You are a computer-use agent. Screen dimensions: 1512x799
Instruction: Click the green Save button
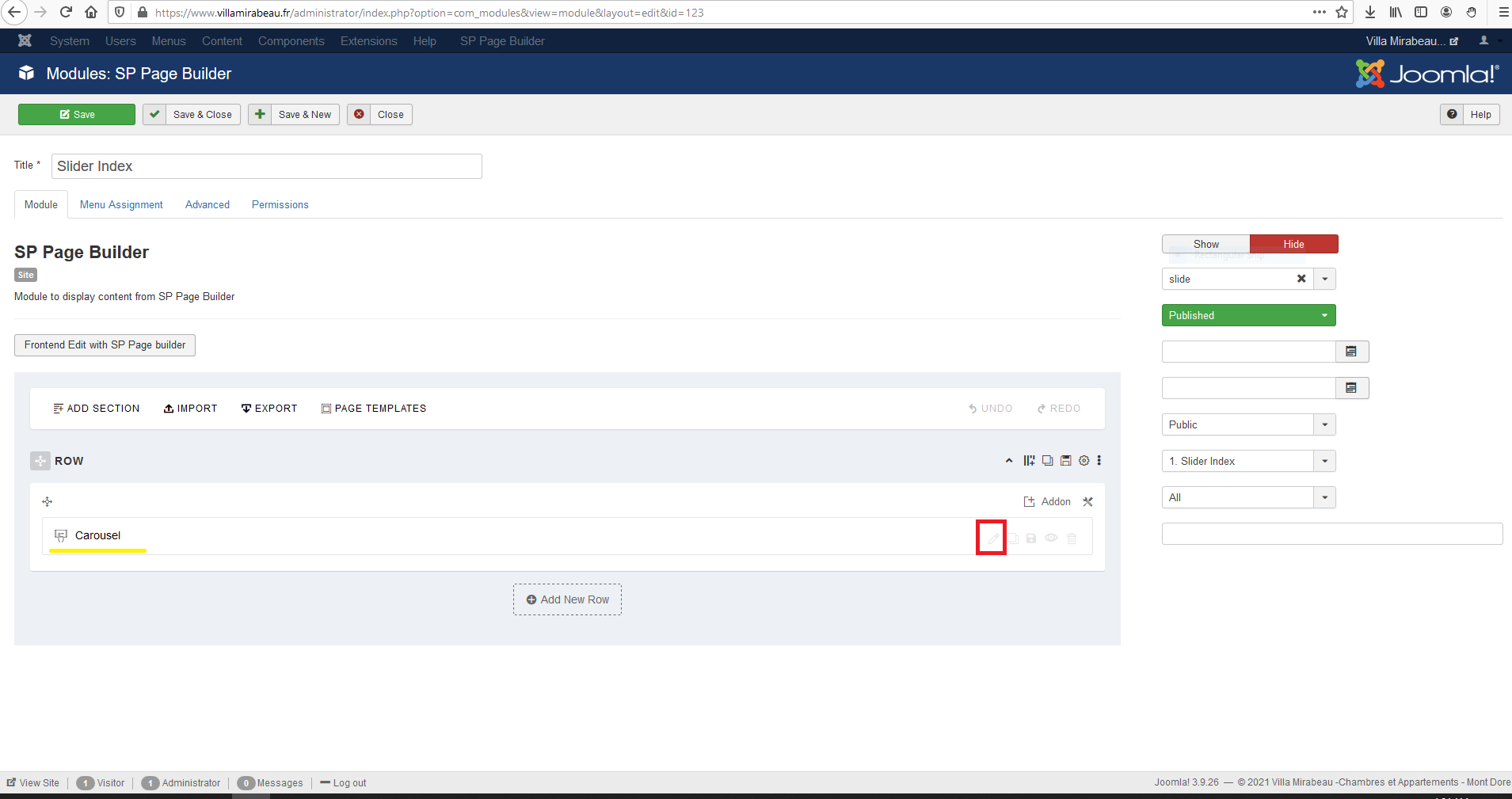click(x=77, y=115)
